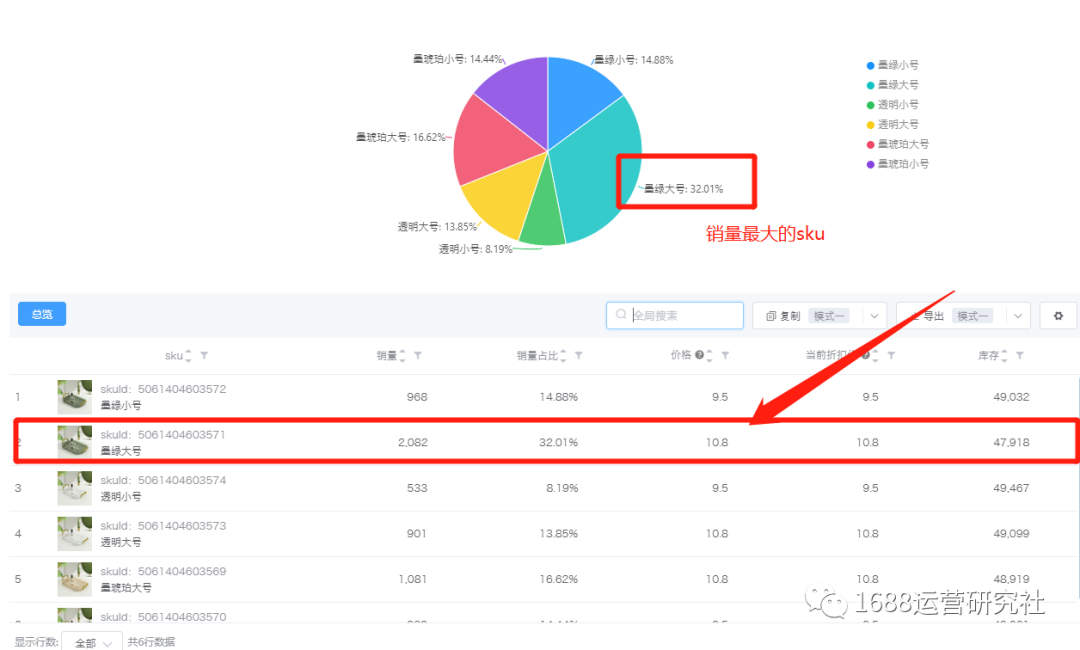Click the 导出 button
Image resolution: width=1080 pixels, height=650 pixels.
[x=935, y=314]
